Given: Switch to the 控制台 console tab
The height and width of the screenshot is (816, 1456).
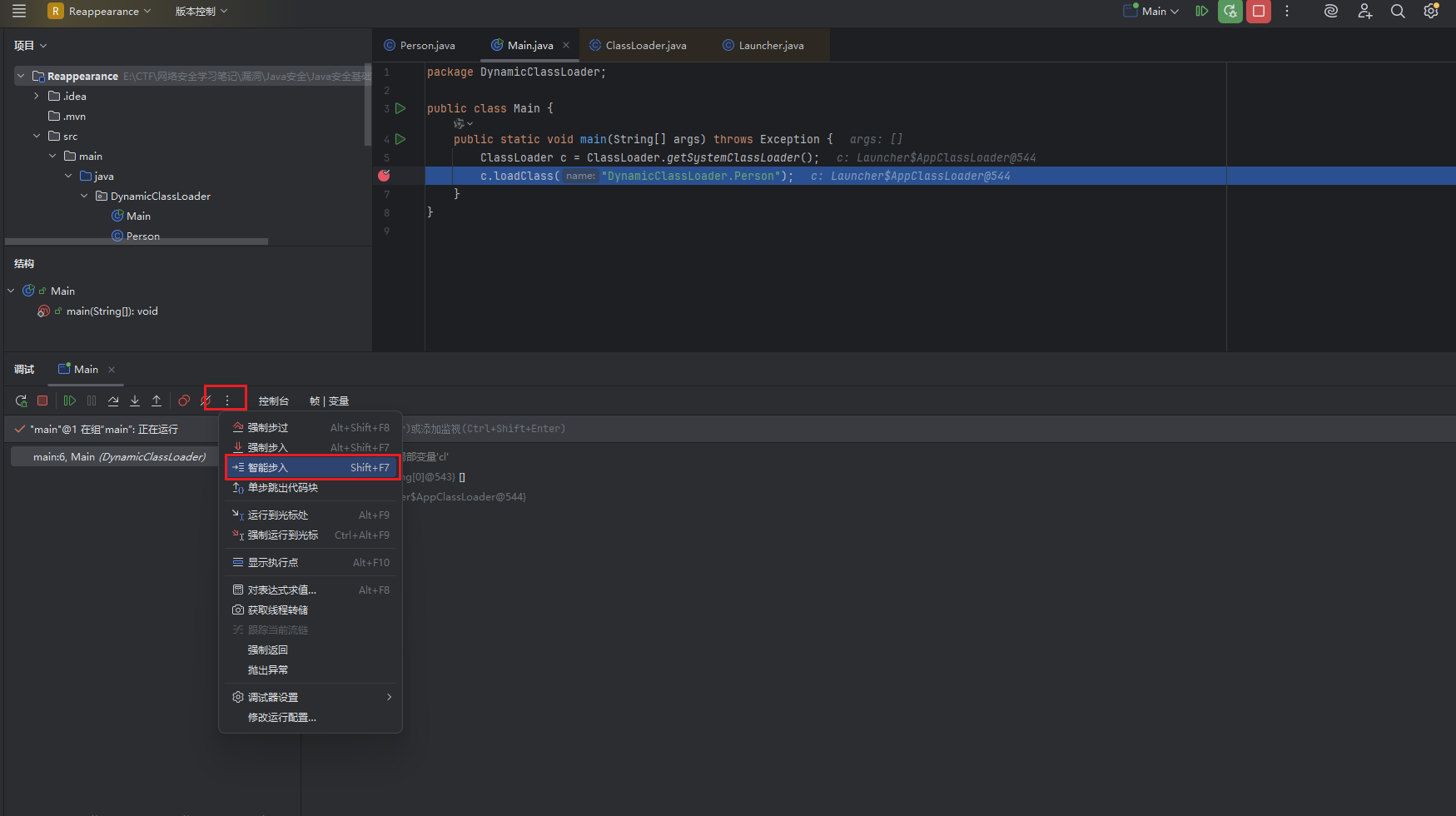Looking at the screenshot, I should tap(273, 401).
